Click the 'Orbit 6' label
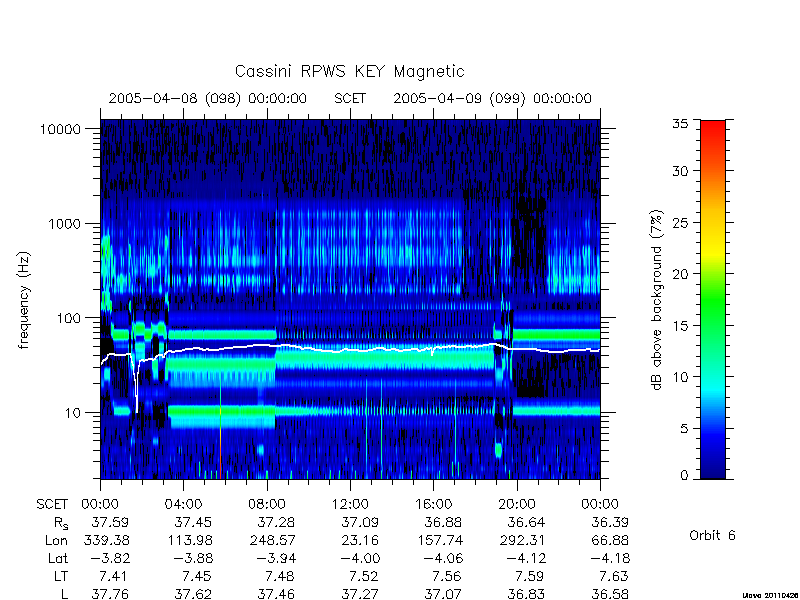The height and width of the screenshot is (600, 800). 712,535
